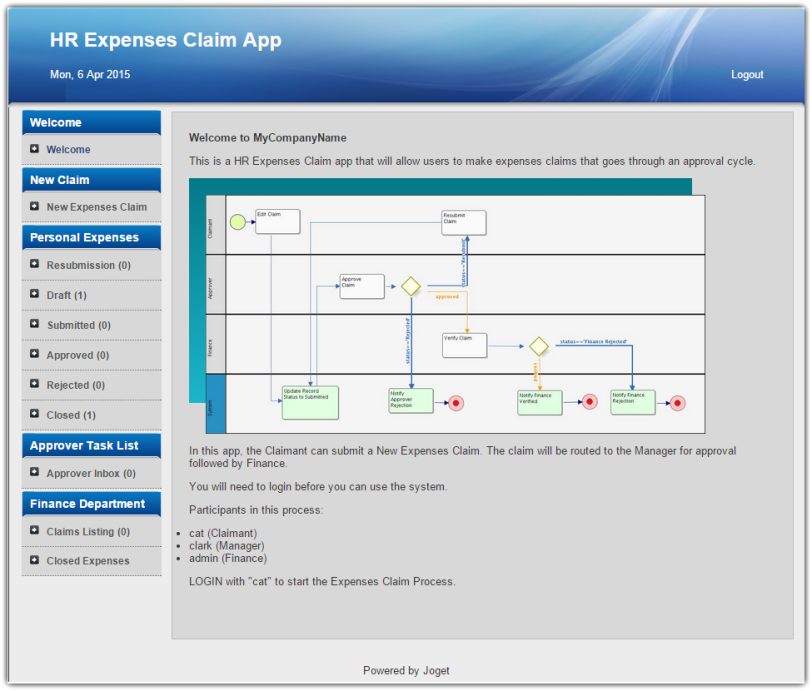Click the plus icon next to Approved
Image resolution: width=812 pixels, height=691 pixels.
[35, 355]
